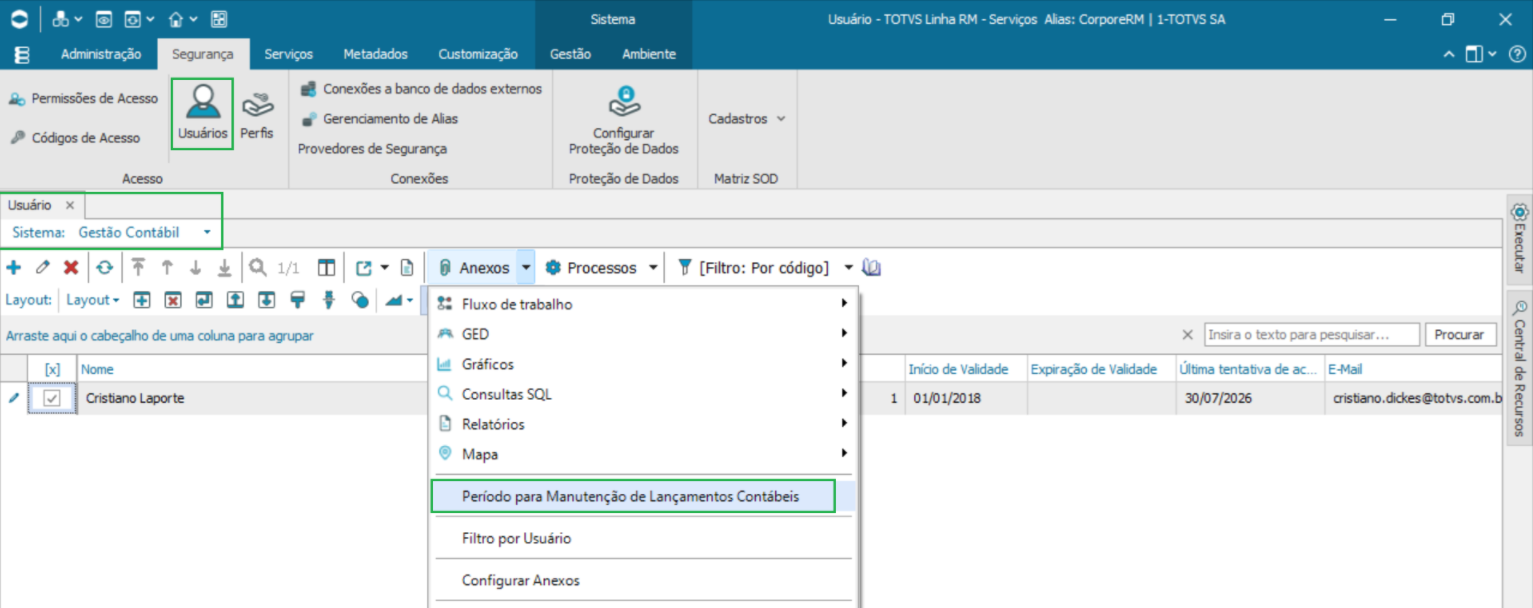Open the Gráficos submenu
The image size is (1533, 608).
pos(642,364)
